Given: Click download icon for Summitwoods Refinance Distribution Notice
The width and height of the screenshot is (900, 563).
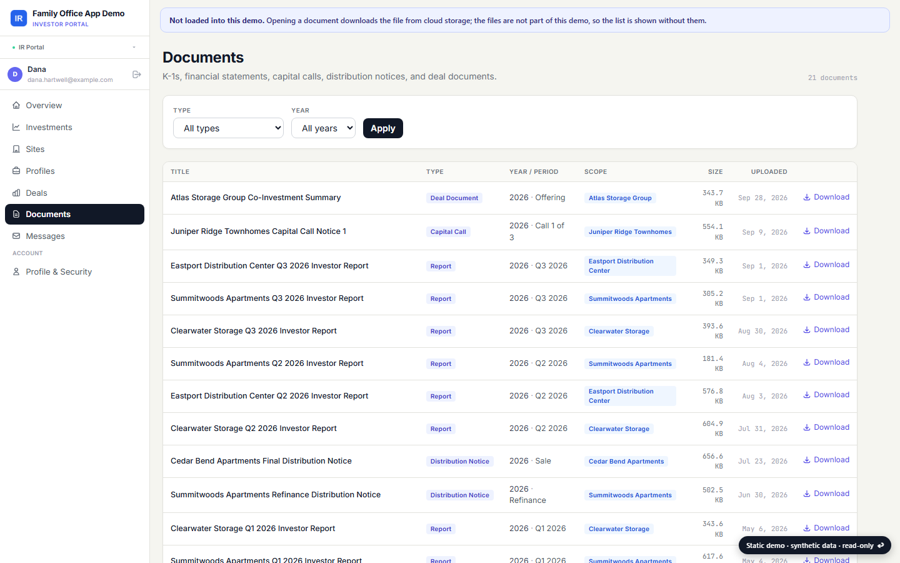Looking at the screenshot, I should (806, 494).
